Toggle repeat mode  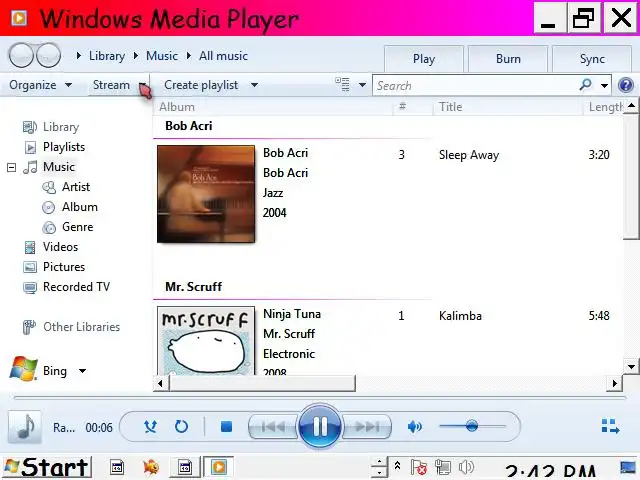181,427
